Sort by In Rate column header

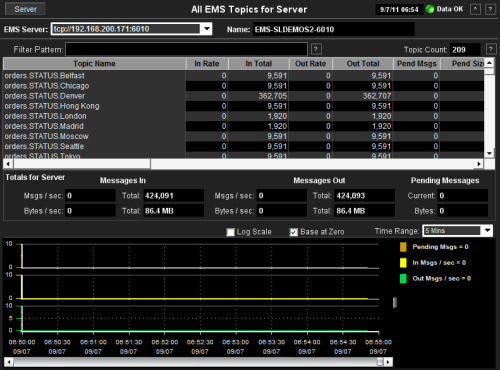[207, 63]
